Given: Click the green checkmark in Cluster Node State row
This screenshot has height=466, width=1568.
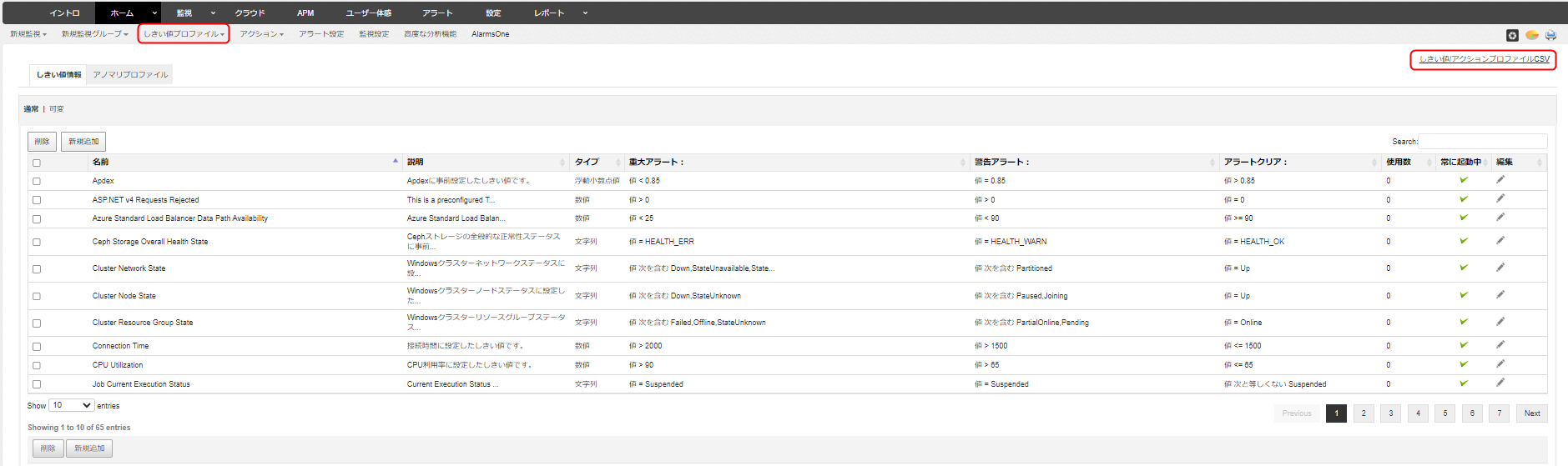Looking at the screenshot, I should [1463, 295].
